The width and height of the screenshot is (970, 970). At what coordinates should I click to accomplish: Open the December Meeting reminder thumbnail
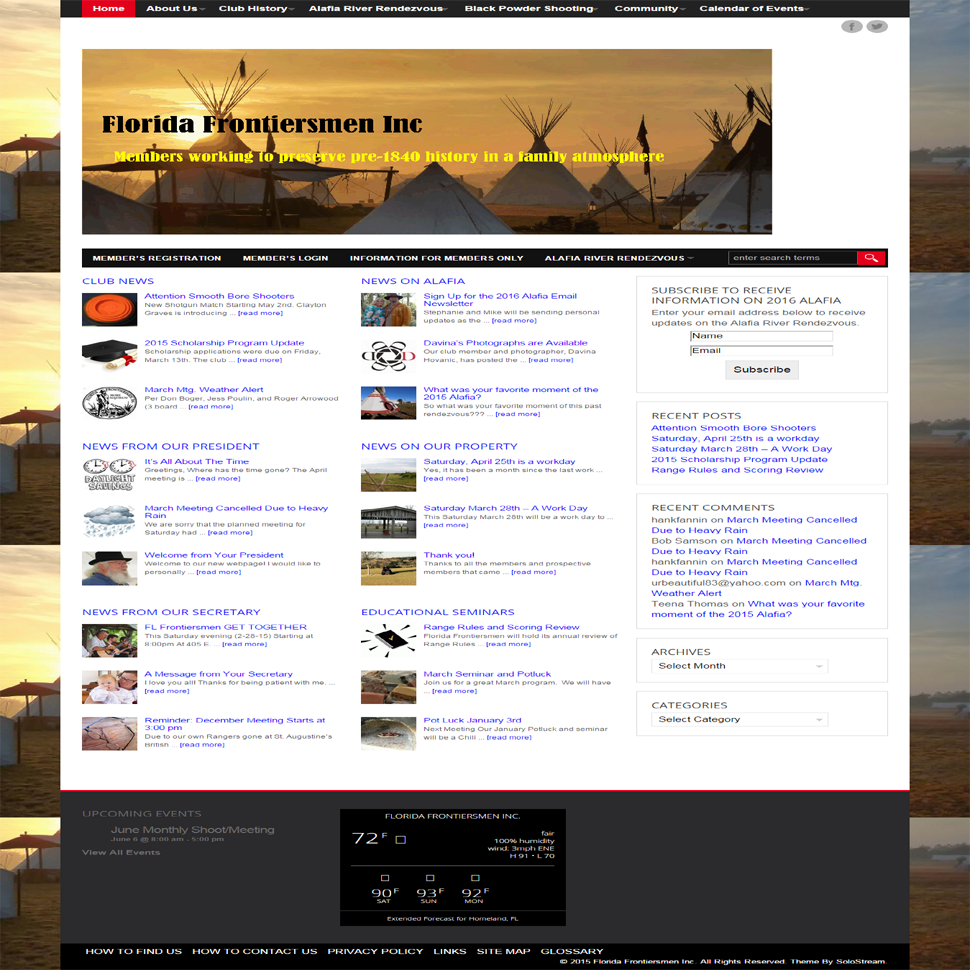[x=109, y=734]
